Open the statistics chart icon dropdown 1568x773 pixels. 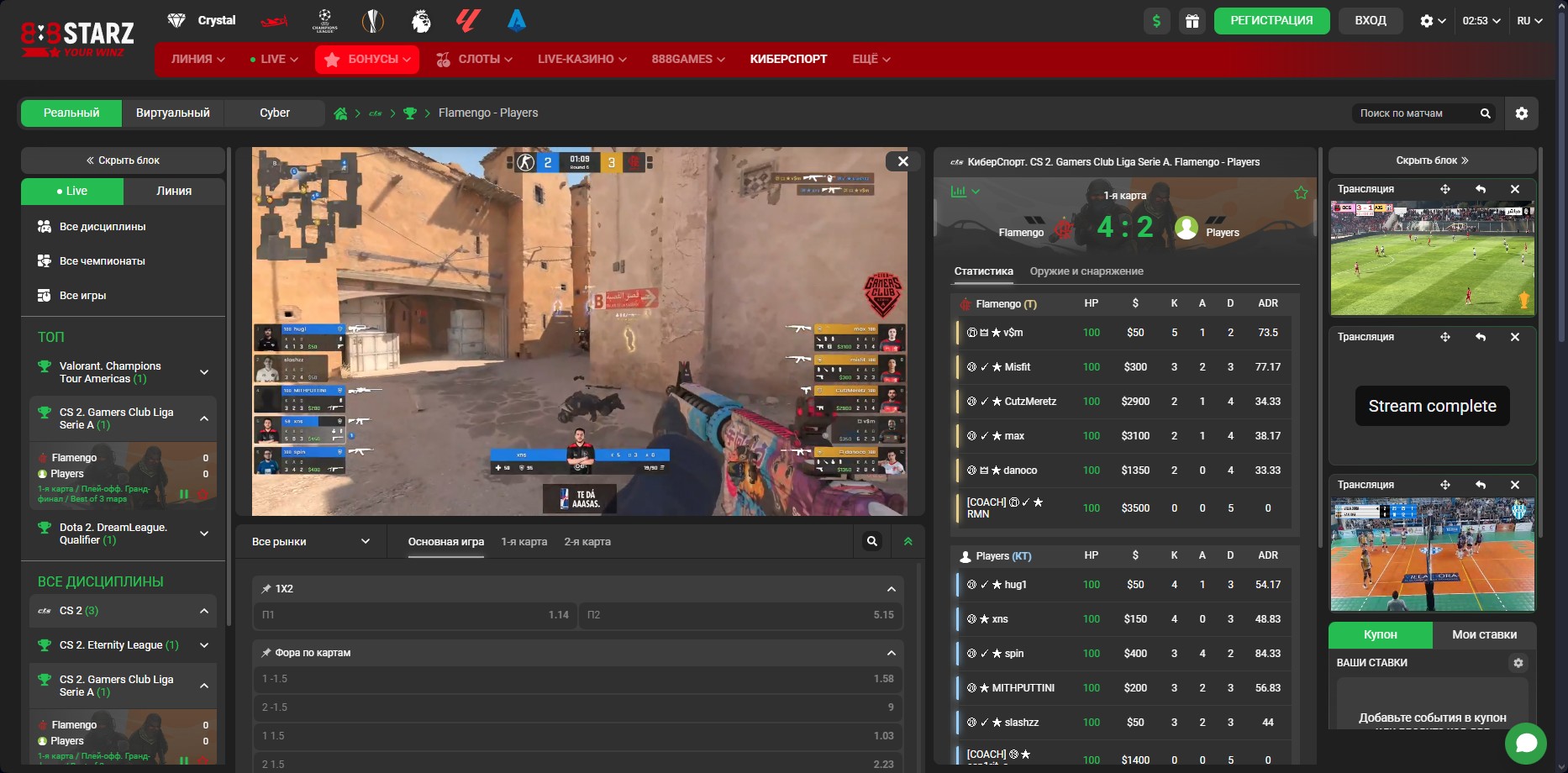click(965, 192)
